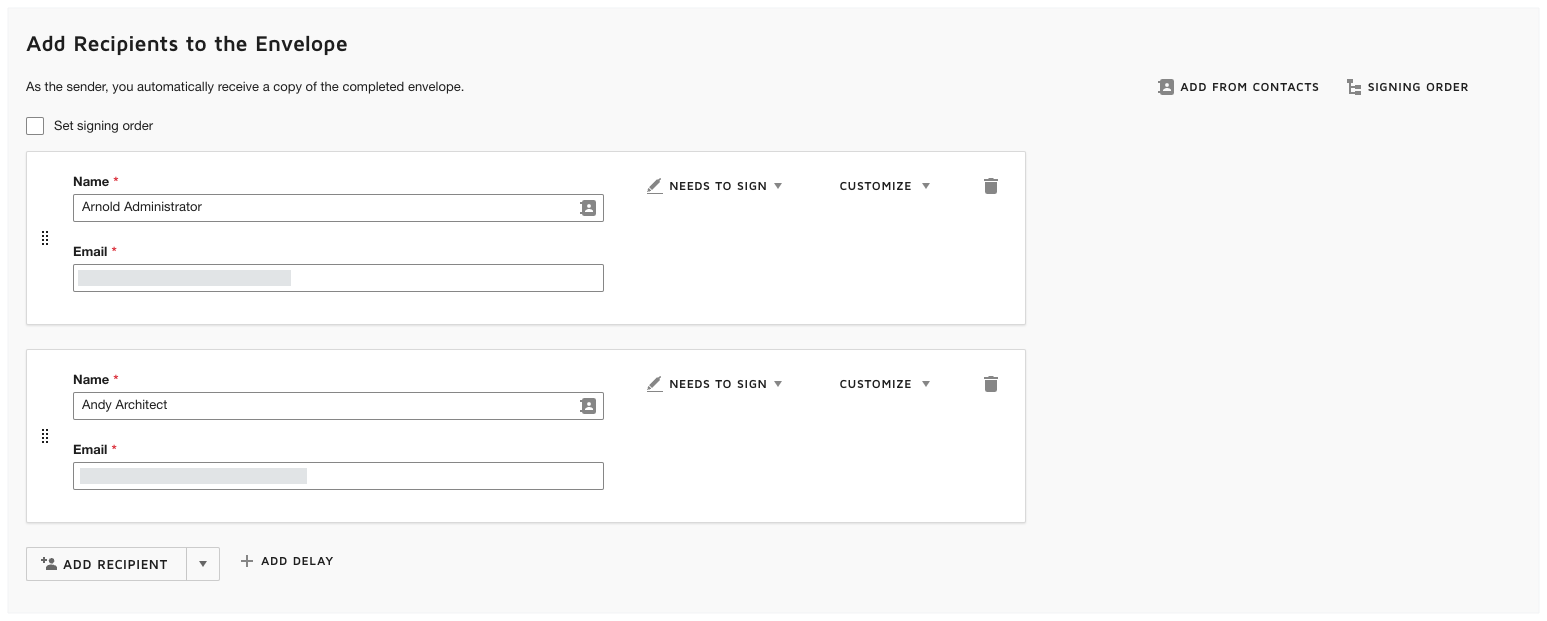This screenshot has height=621, width=1547.
Task: Click the drag handle for Andy Architect's card
Action: [45, 436]
